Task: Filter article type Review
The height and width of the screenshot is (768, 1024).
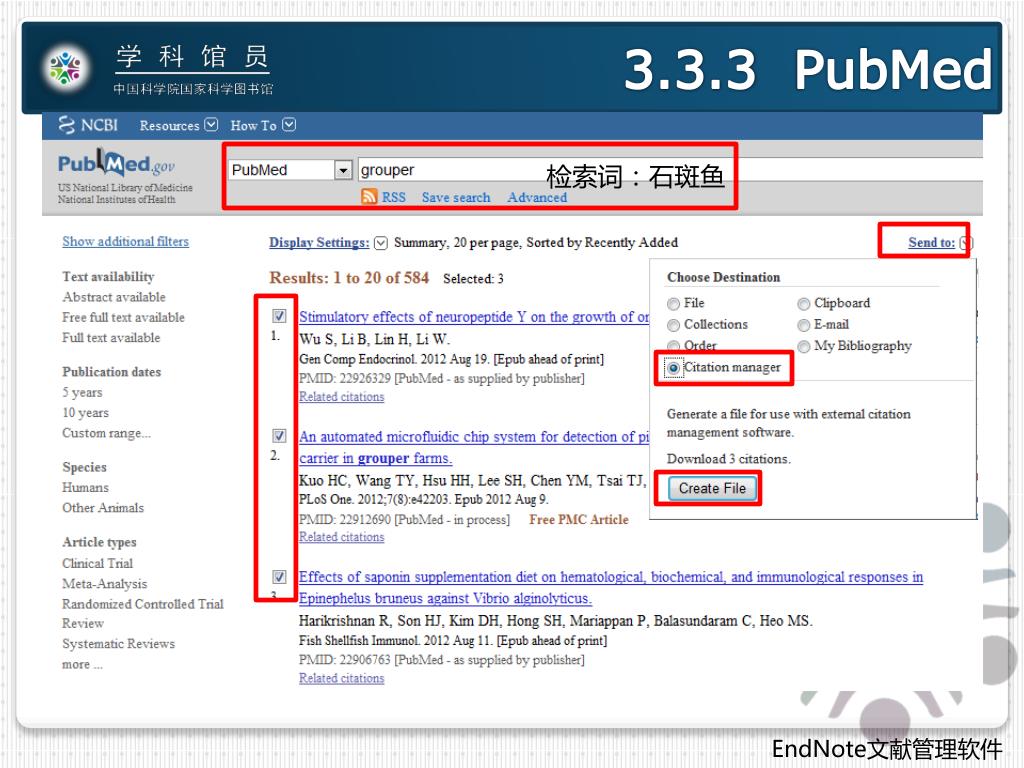Action: tap(83, 624)
